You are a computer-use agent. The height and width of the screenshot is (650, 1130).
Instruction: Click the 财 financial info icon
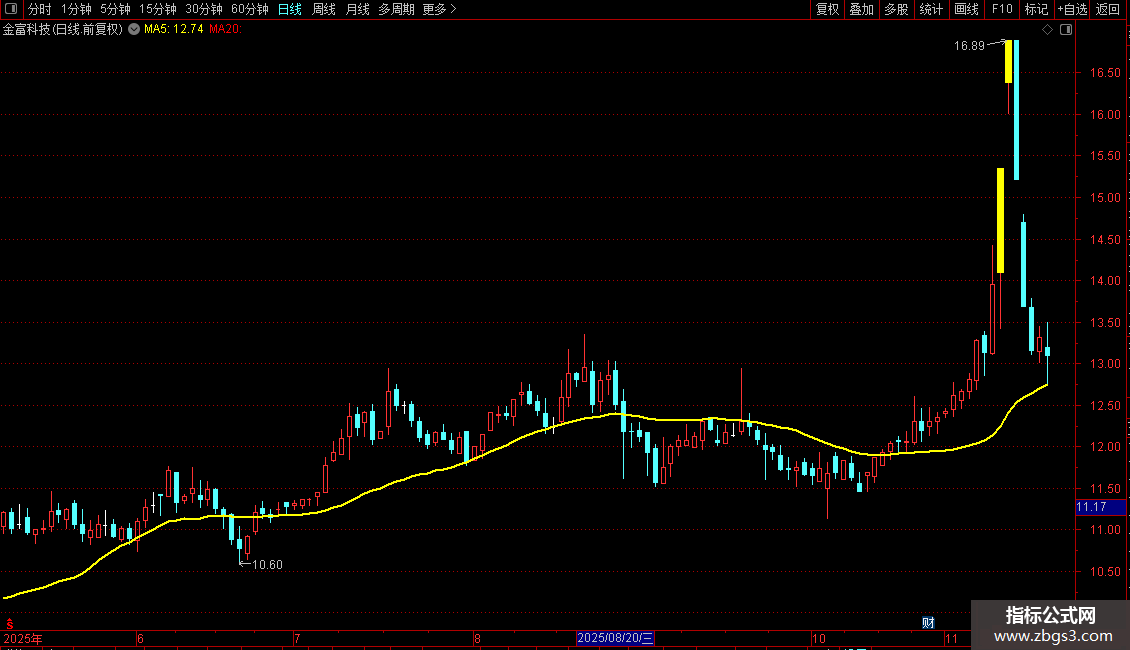pyautogui.click(x=928, y=623)
